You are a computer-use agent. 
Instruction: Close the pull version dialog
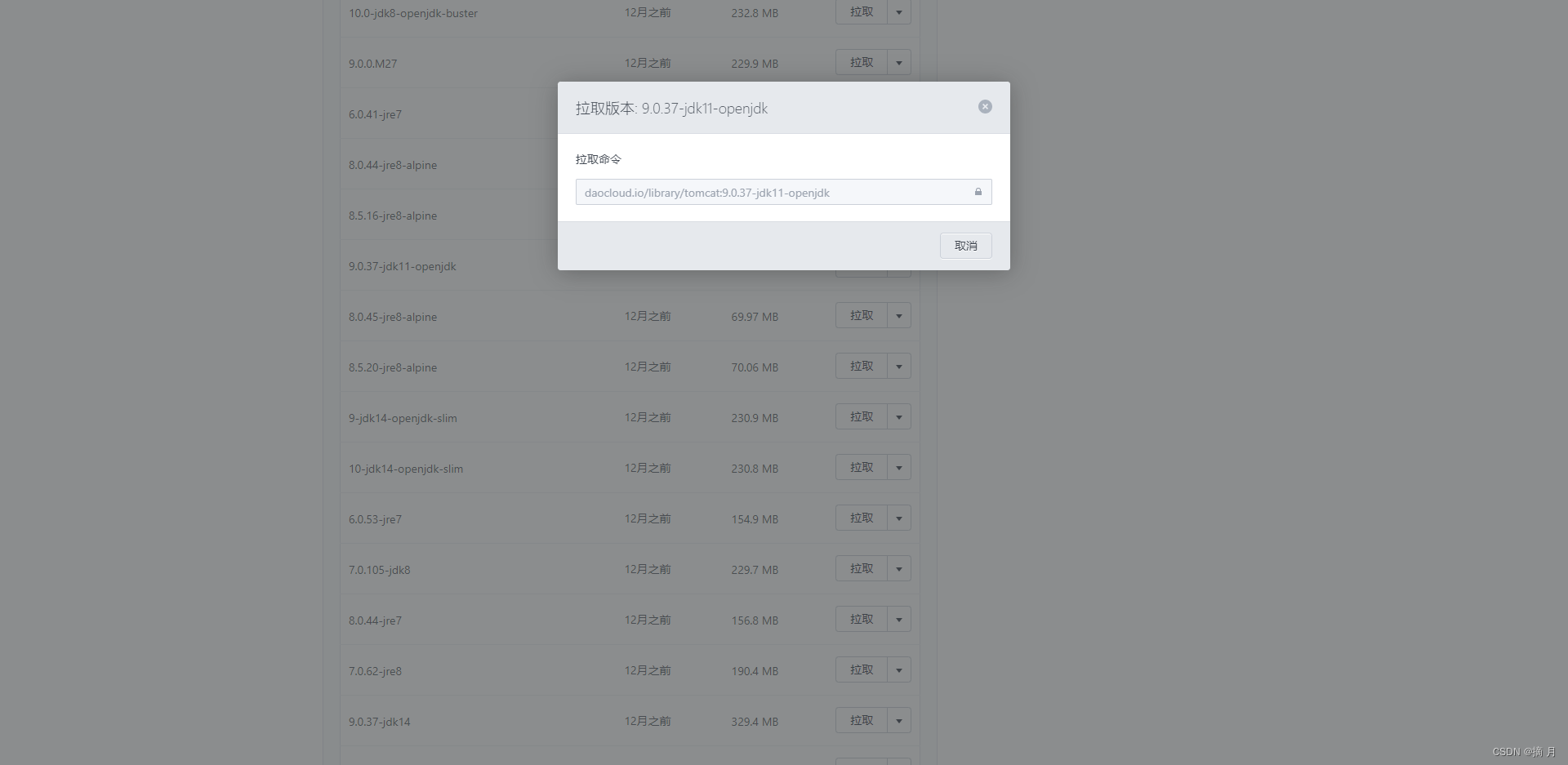(x=985, y=107)
